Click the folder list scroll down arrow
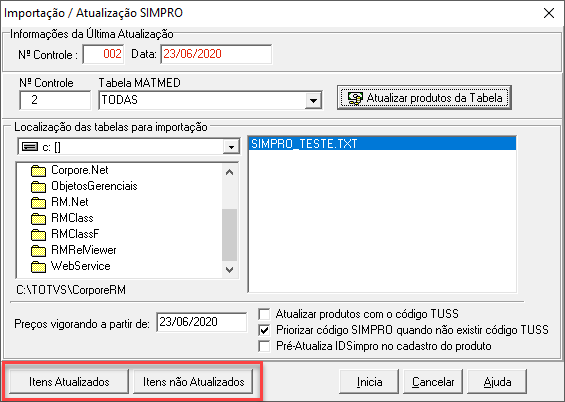Image resolution: width=565 pixels, height=402 pixels. pos(230,269)
